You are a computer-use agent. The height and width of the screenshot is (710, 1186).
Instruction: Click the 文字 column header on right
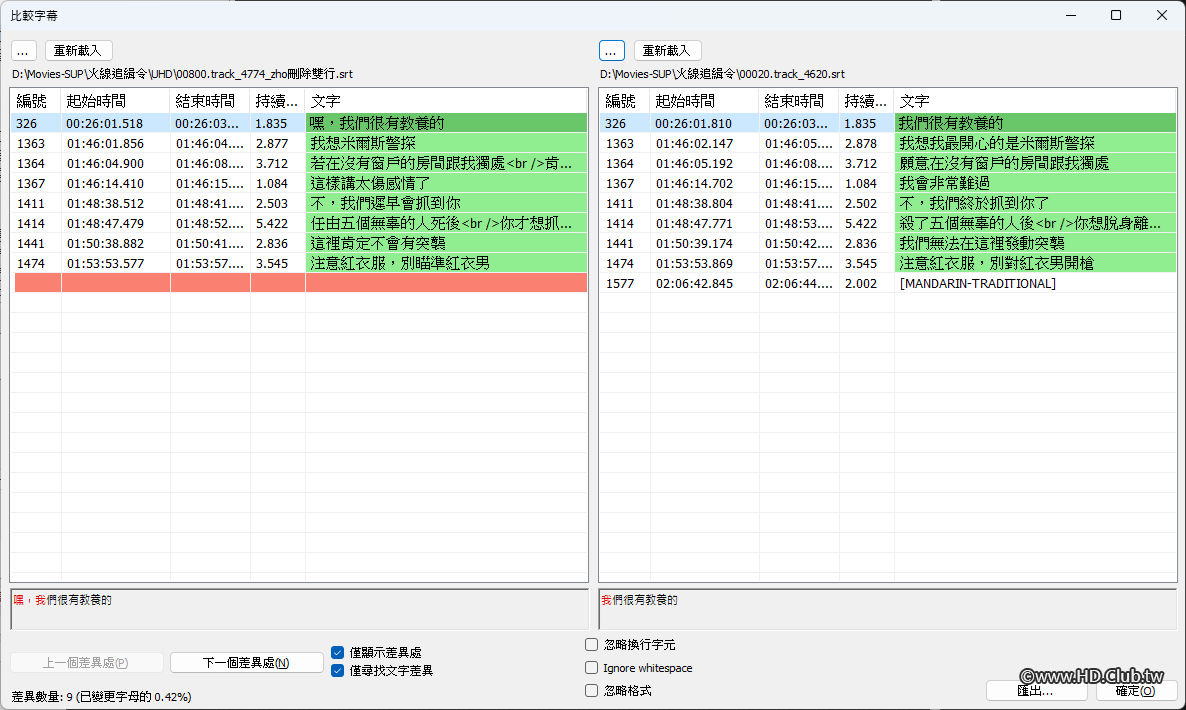click(x=914, y=99)
